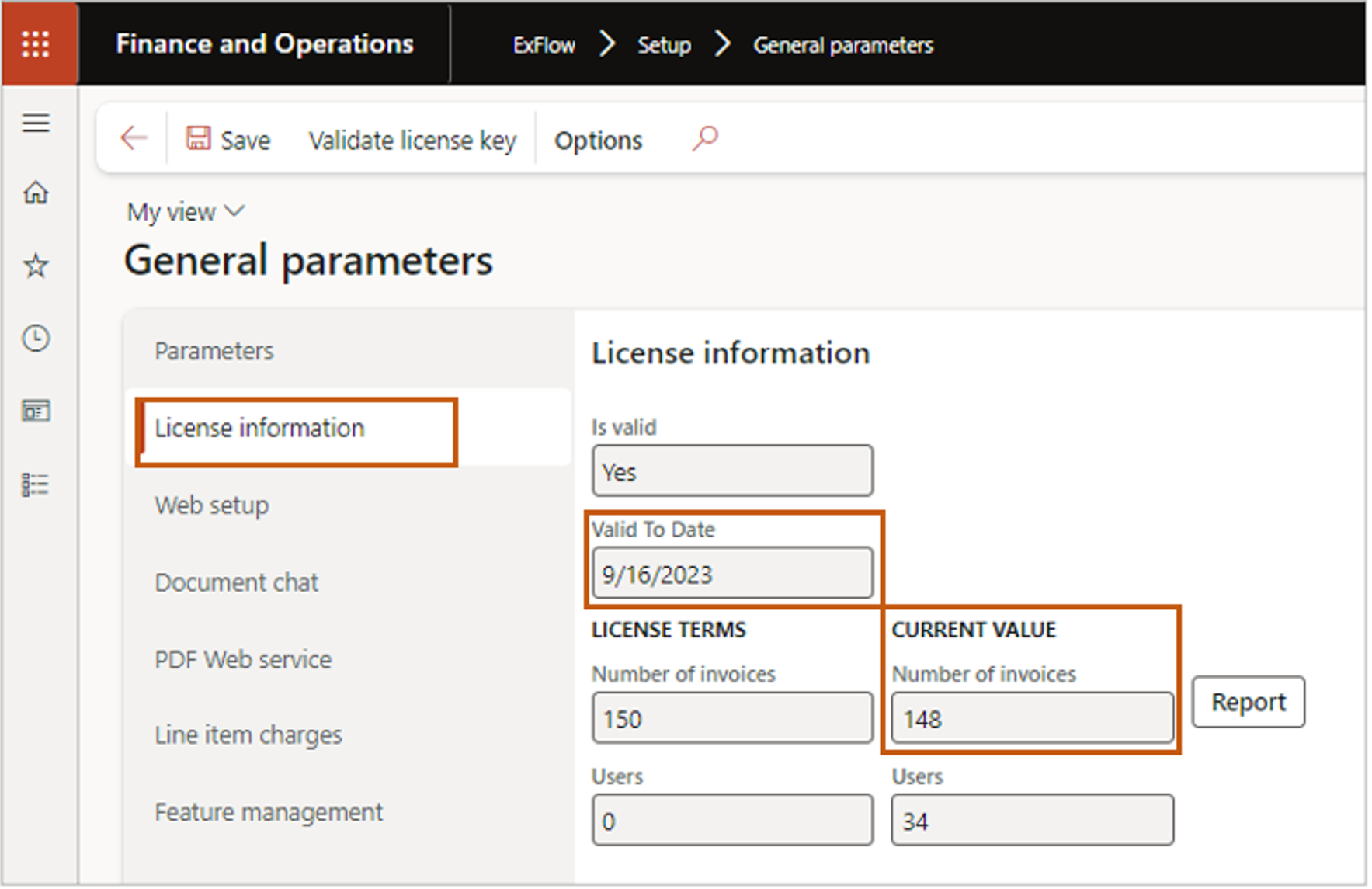This screenshot has height=889, width=1372.
Task: Click the License information heading
Action: (731, 353)
